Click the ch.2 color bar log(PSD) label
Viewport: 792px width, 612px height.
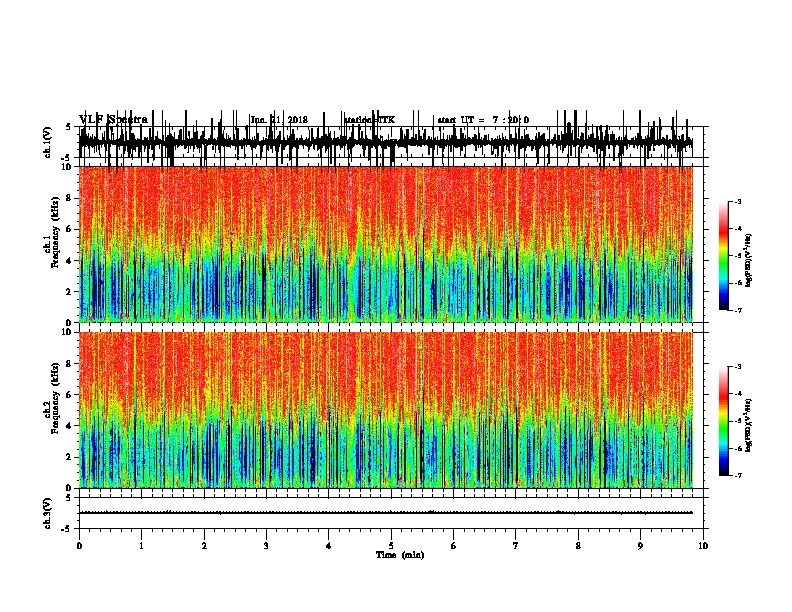[x=748, y=425]
